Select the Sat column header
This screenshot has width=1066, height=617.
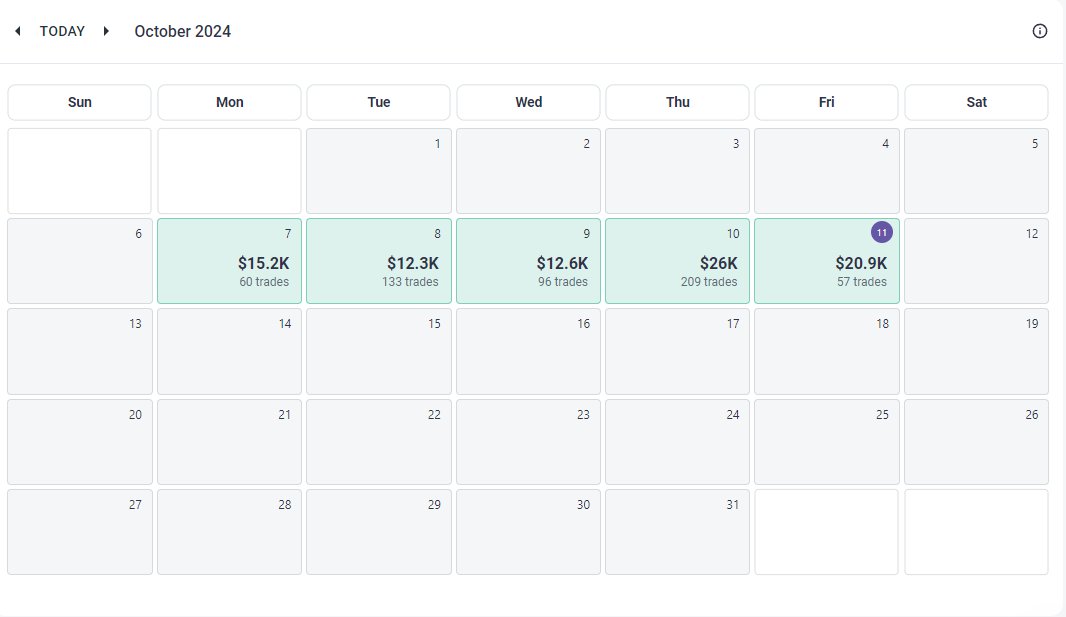pos(976,103)
